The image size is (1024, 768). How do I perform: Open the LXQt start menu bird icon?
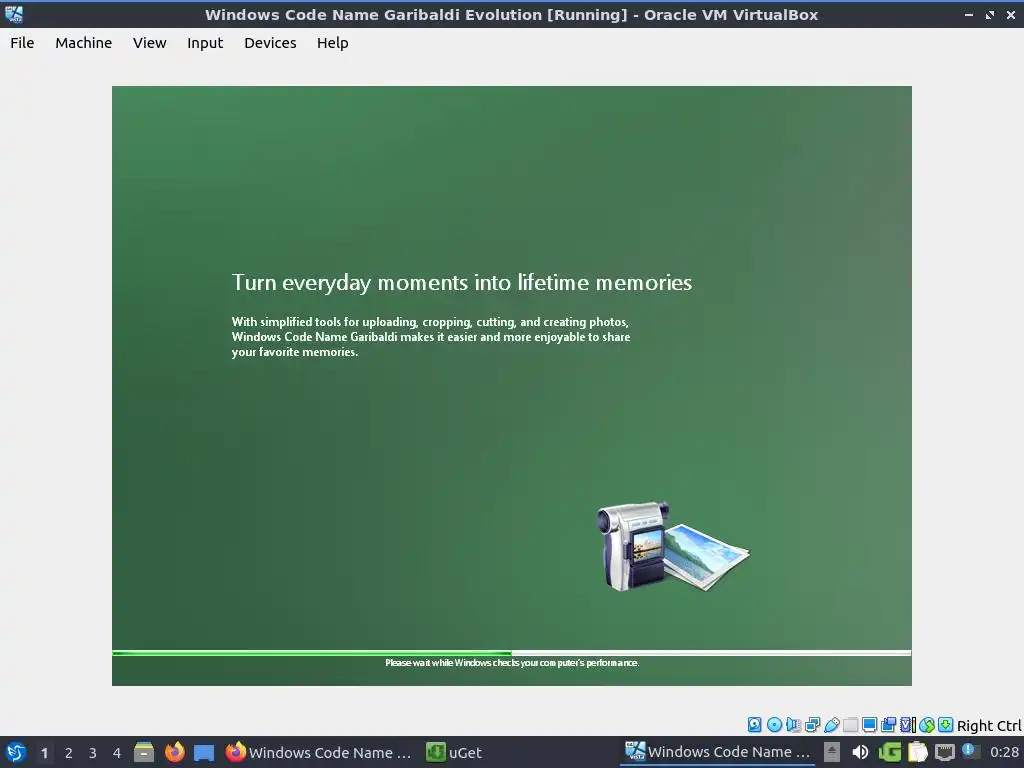click(15, 752)
